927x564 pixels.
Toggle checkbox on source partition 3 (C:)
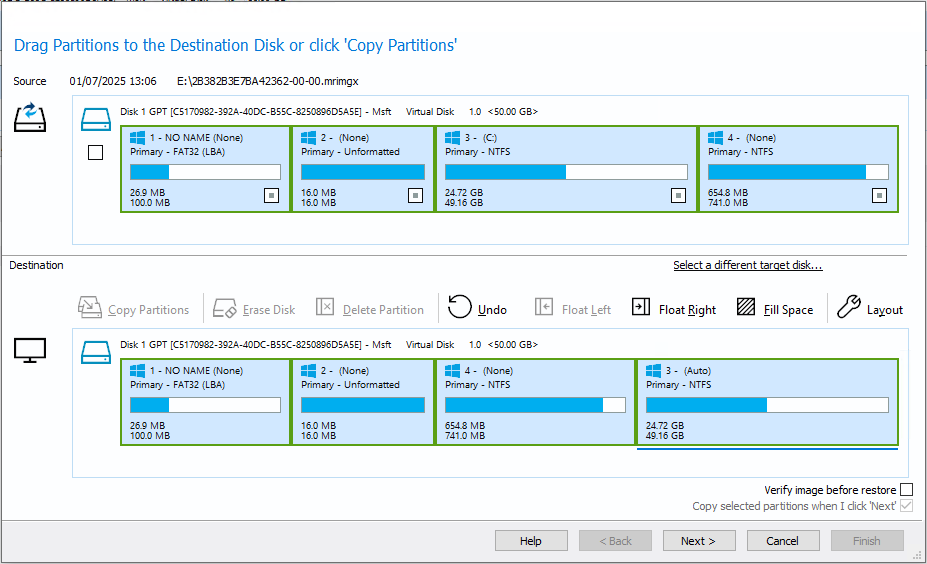pyautogui.click(x=678, y=195)
